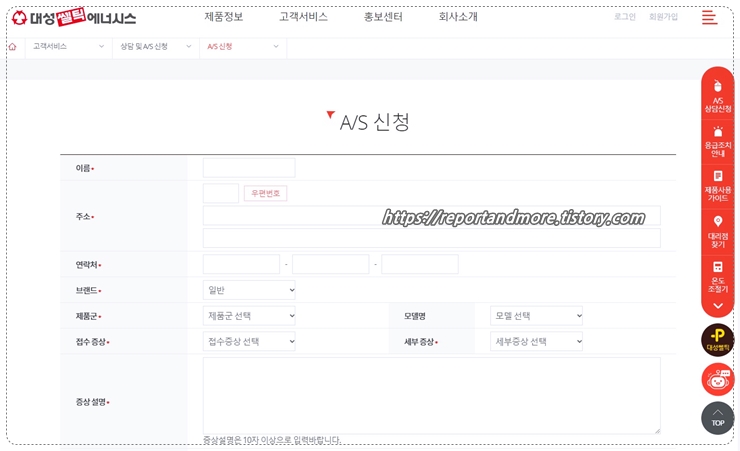The height and width of the screenshot is (451, 740).
Task: Click the 대성쏠틱 round black icon
Action: 718,340
